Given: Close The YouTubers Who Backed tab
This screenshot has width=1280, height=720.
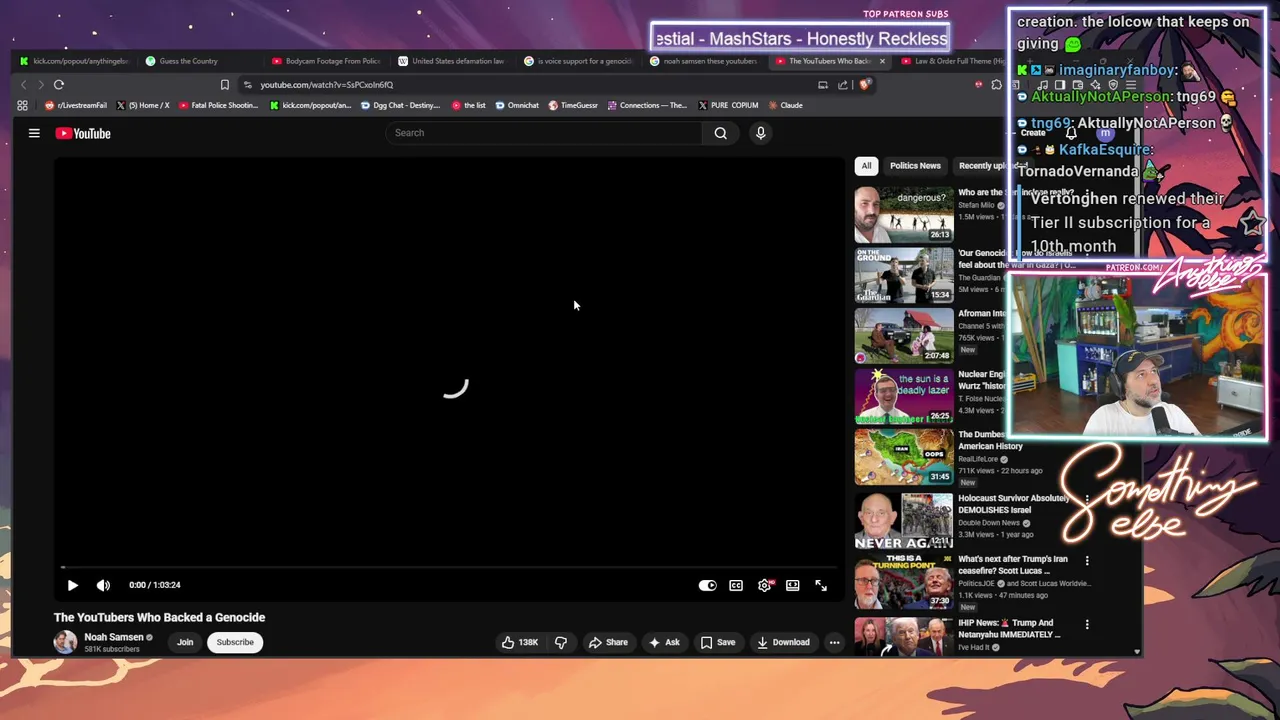Looking at the screenshot, I should [x=881, y=61].
